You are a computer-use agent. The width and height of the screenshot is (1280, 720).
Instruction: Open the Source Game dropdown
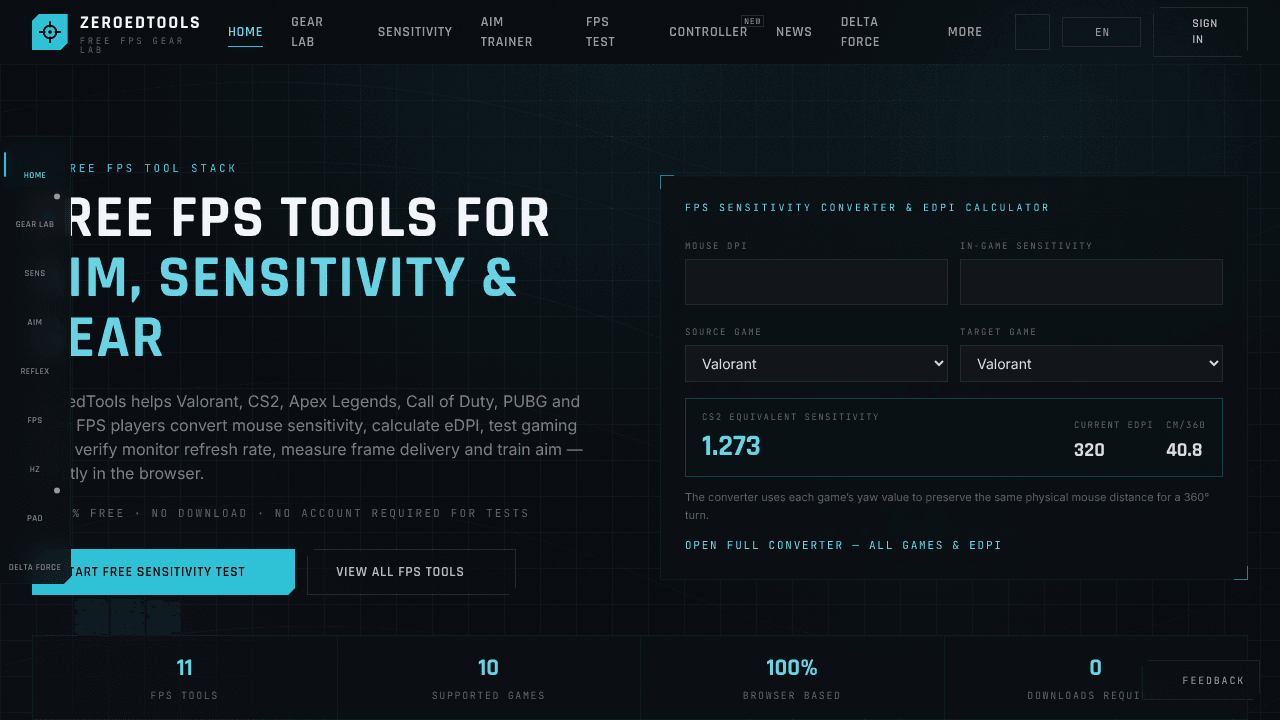(816, 364)
